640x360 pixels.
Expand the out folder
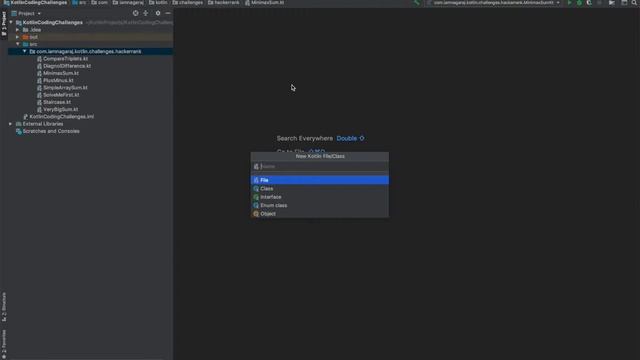tap(18, 37)
